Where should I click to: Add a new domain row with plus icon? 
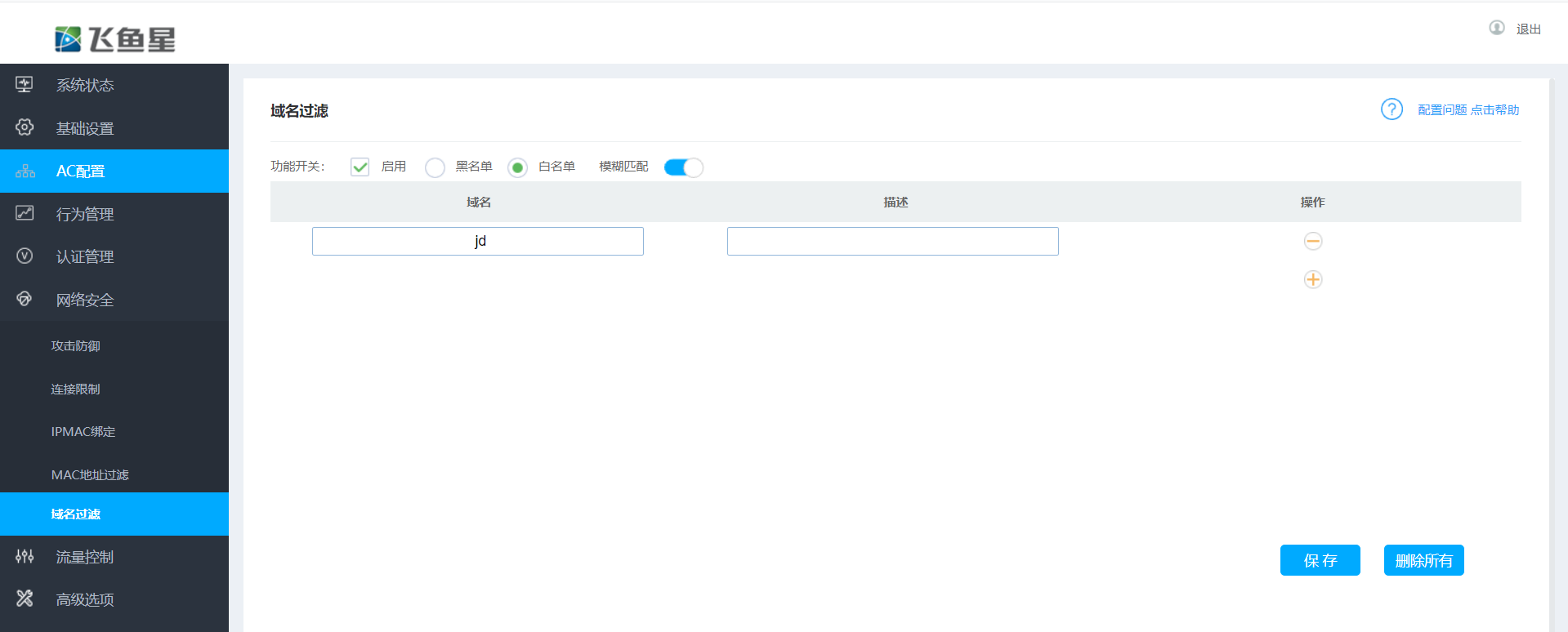[x=1312, y=279]
